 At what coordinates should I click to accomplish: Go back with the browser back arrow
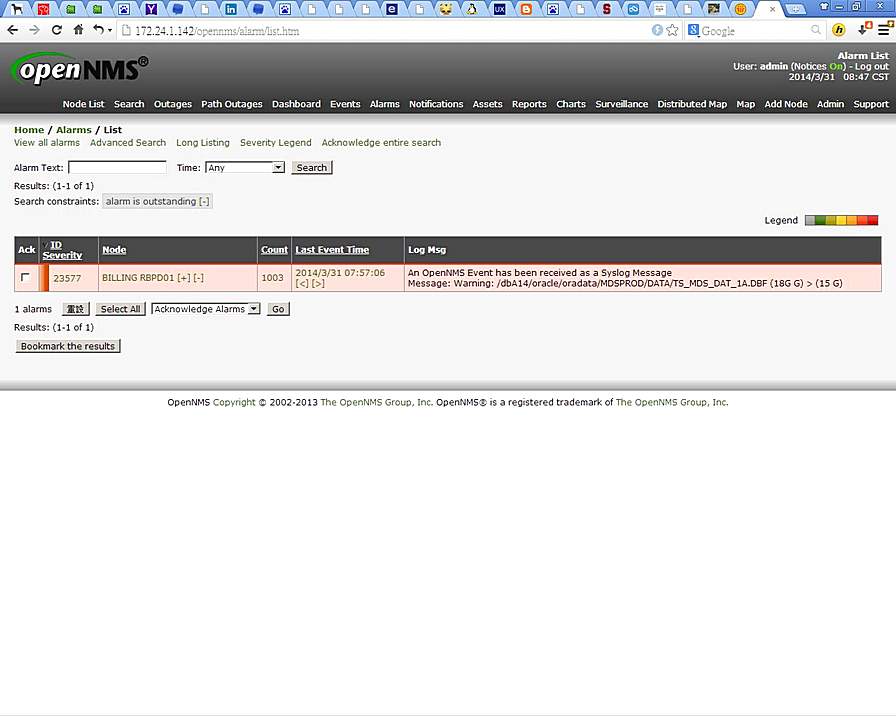coord(13,30)
